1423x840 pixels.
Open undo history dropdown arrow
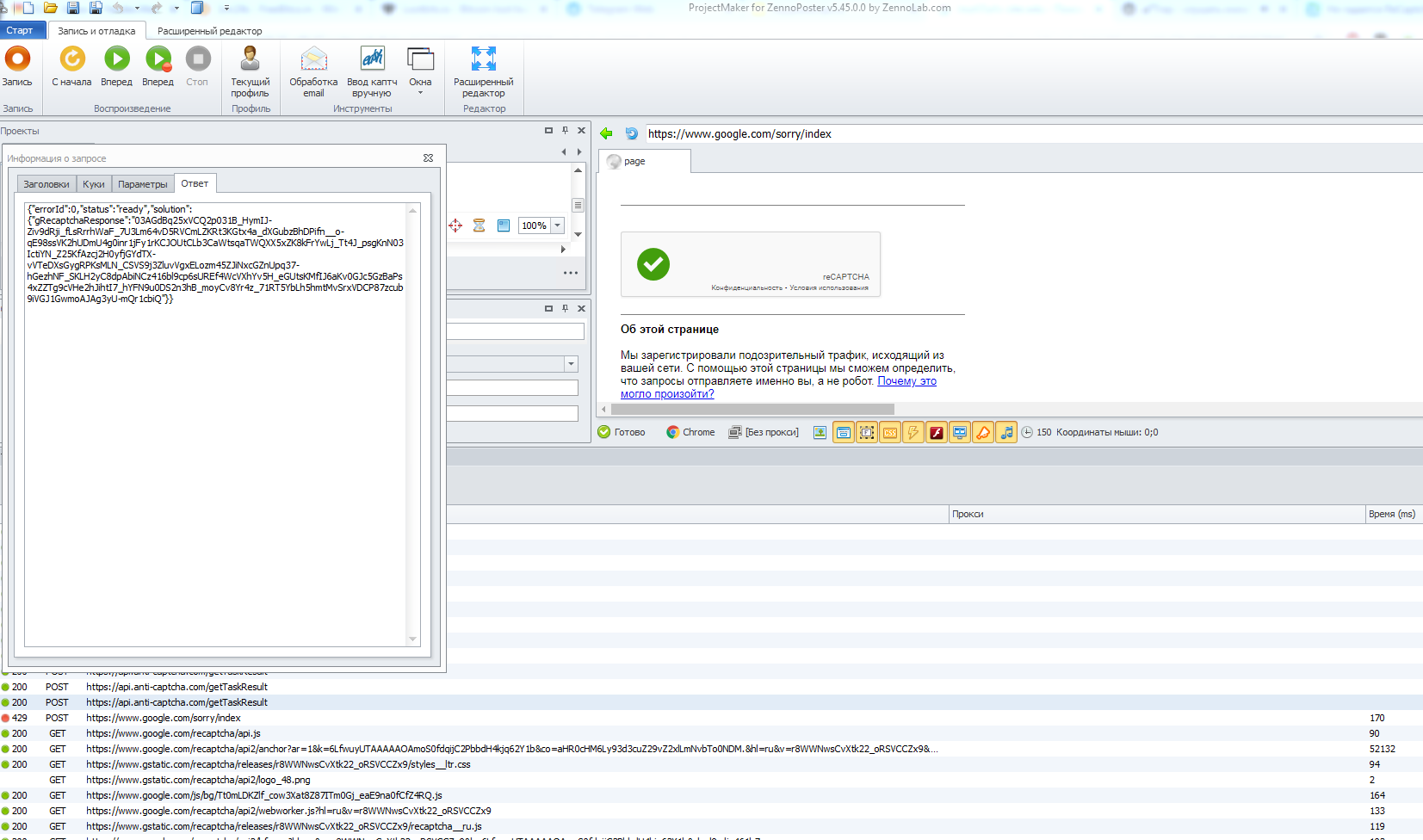tap(137, 8)
